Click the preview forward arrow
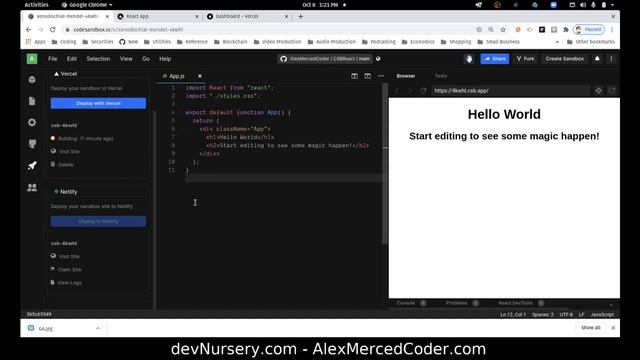Screen dimensions: 640x360 [x=410, y=91]
